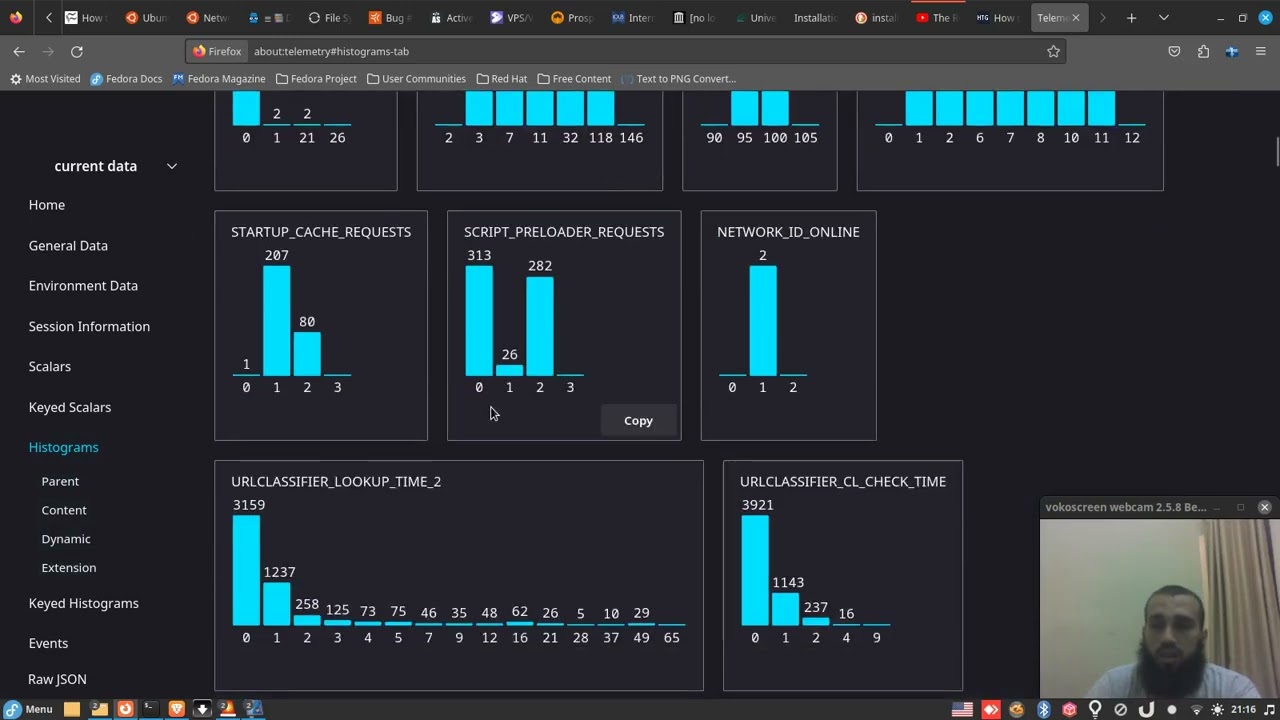Open Most Visited bookmarks

point(45,78)
